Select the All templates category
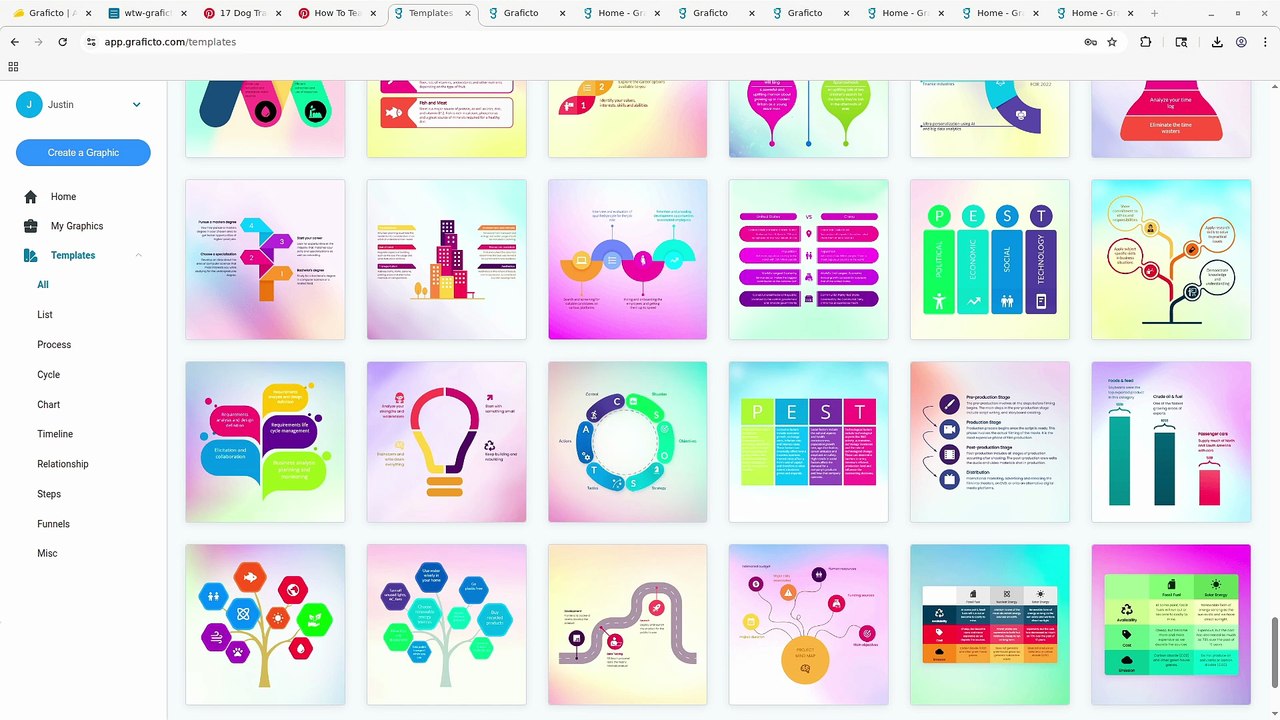This screenshot has height=720, width=1280. tap(43, 285)
